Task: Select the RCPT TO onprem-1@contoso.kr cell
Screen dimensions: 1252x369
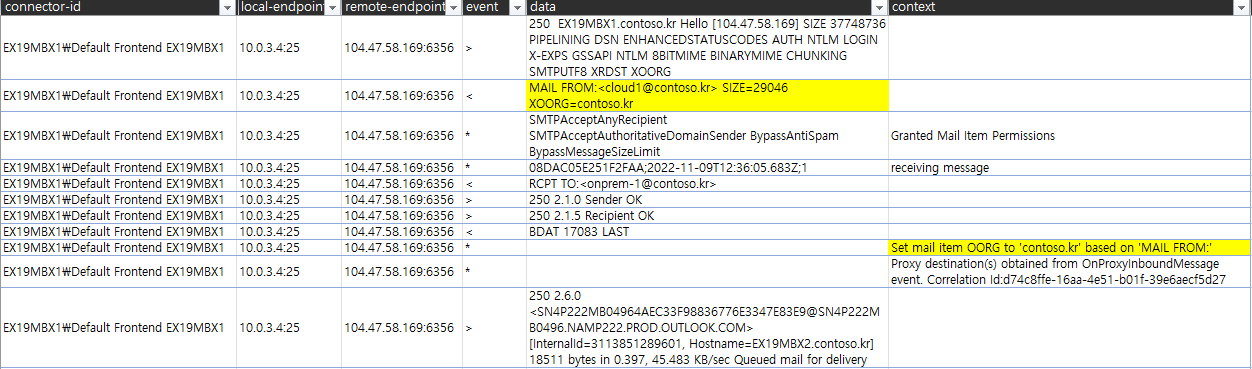Action: click(707, 183)
